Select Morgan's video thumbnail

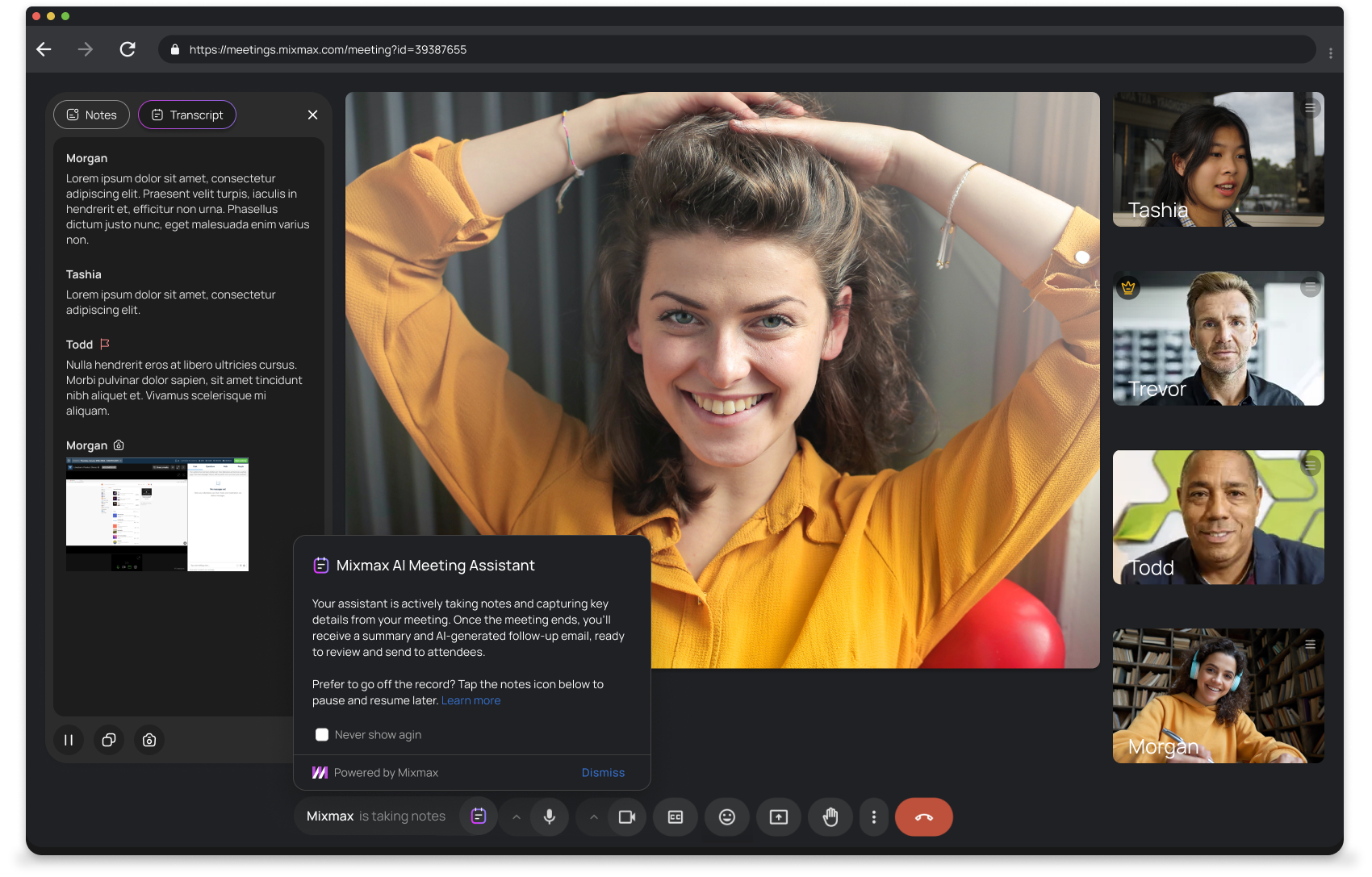pos(1219,695)
